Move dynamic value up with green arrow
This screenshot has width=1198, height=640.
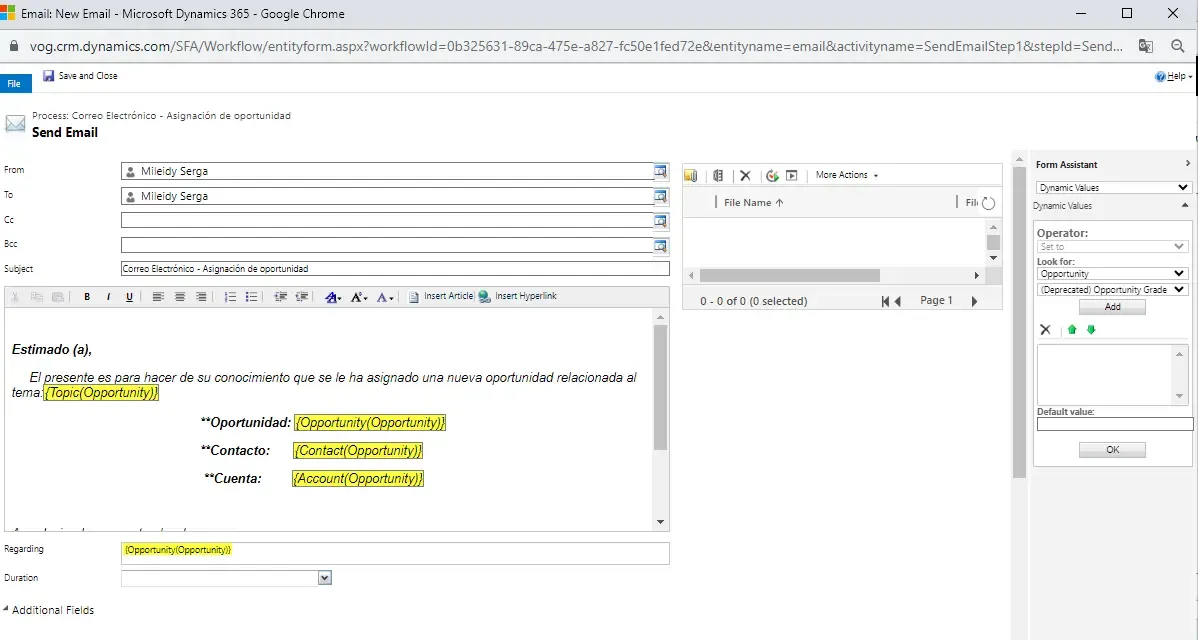[x=1072, y=330]
